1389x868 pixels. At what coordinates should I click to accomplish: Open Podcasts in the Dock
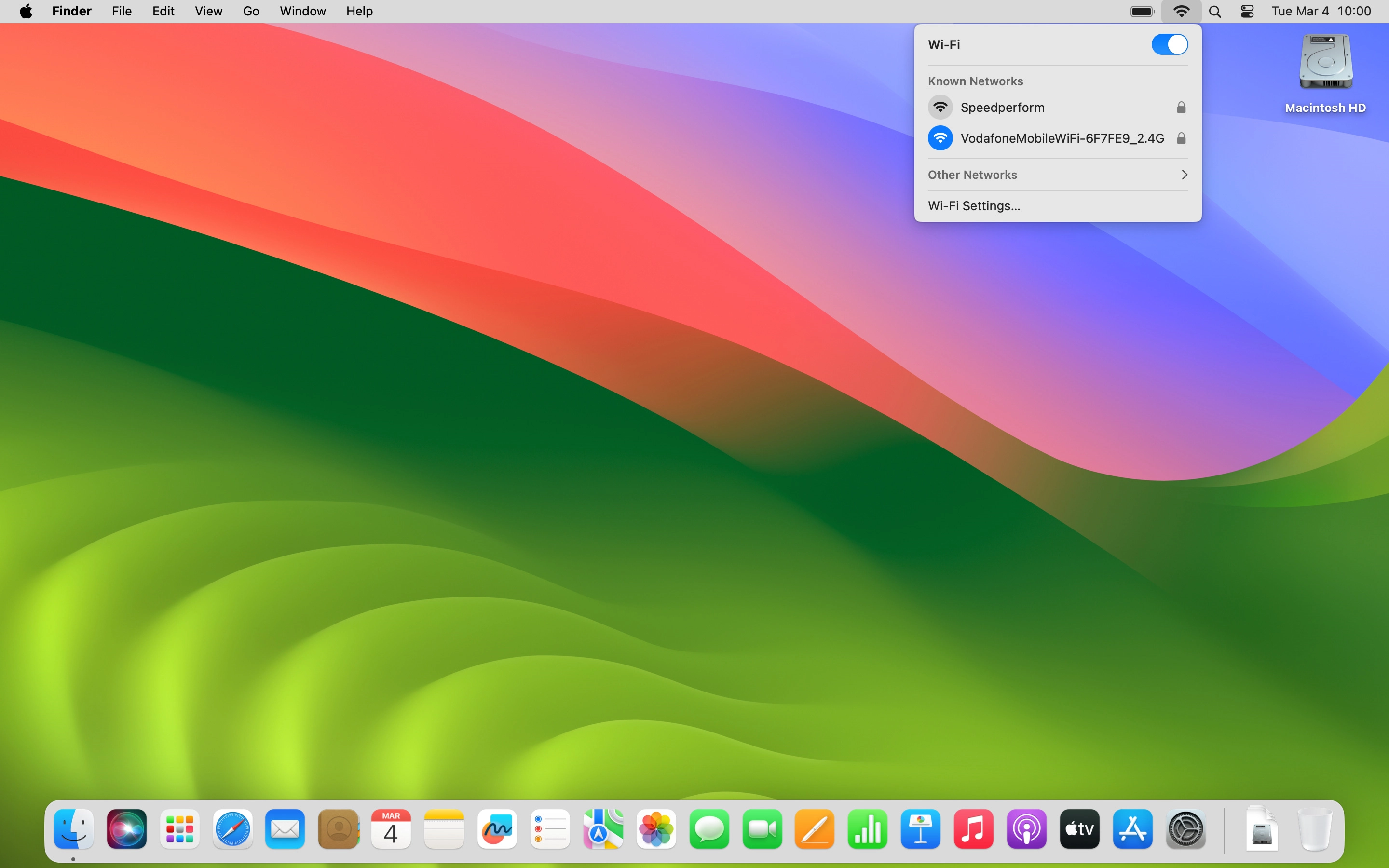click(1027, 829)
